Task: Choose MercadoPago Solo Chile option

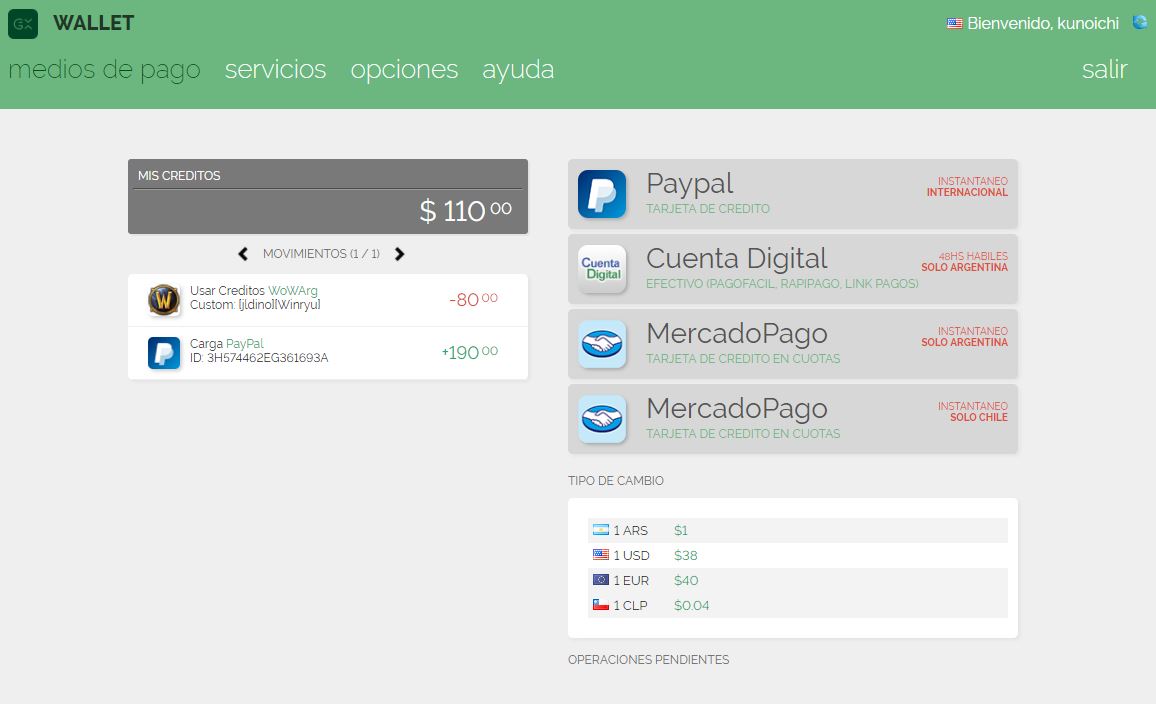Action: click(x=793, y=419)
